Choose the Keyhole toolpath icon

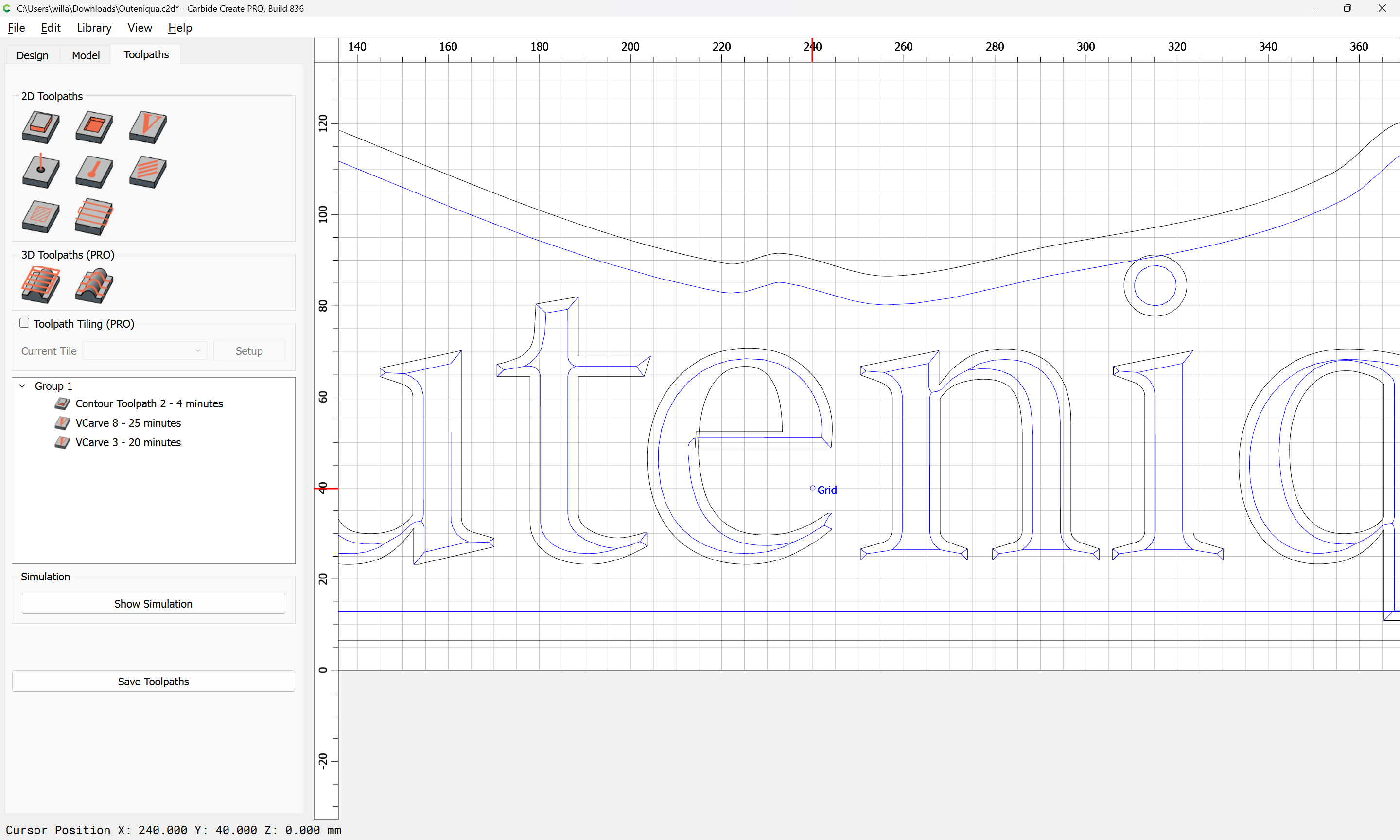pyautogui.click(x=93, y=172)
